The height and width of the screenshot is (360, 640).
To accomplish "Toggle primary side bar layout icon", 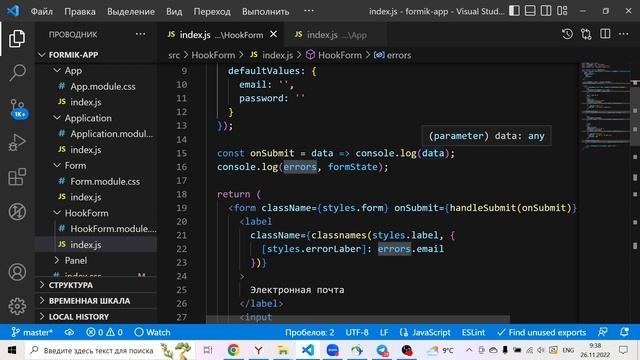I will point(514,11).
